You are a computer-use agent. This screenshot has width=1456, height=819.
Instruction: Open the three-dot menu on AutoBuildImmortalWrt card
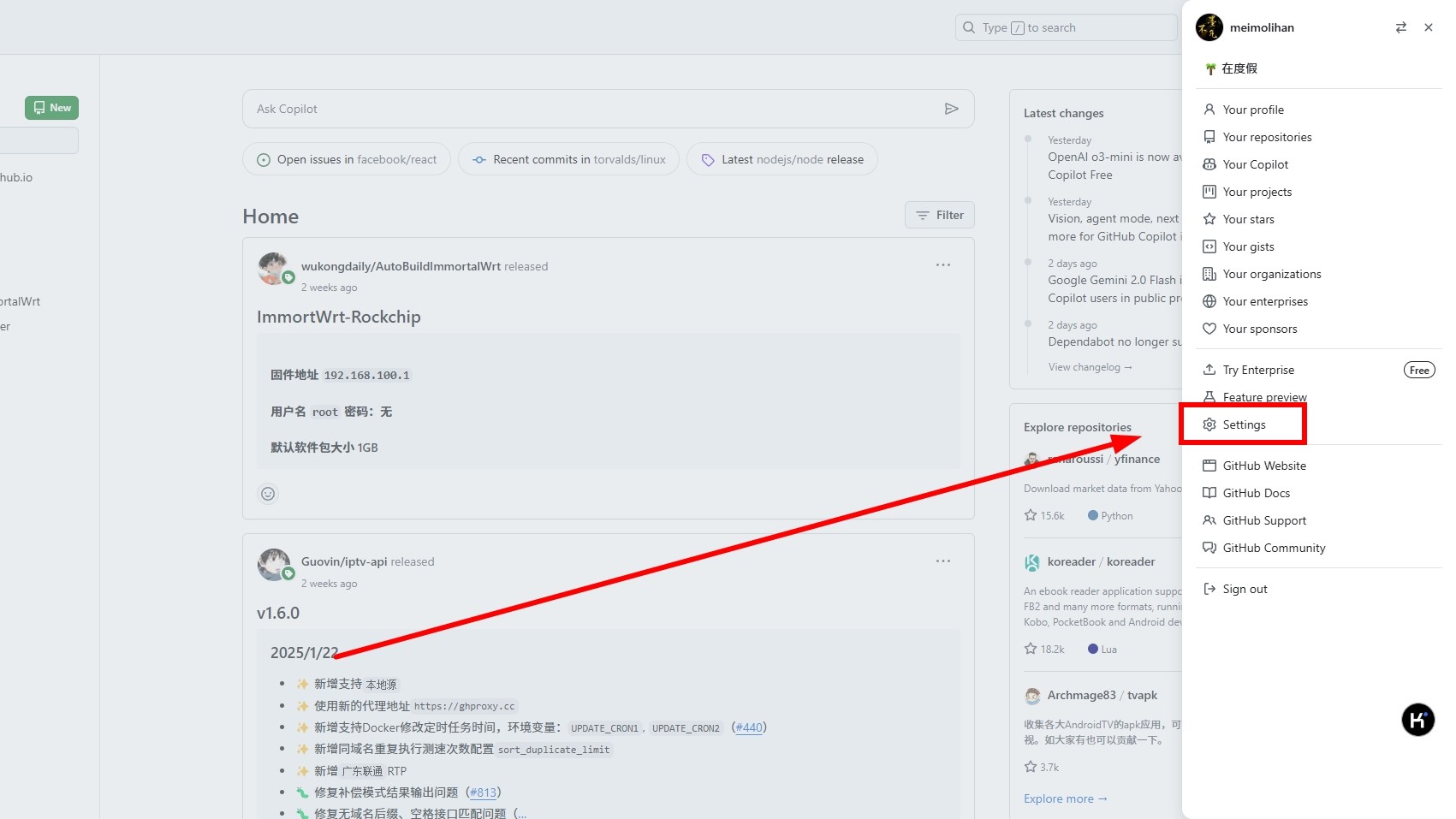tap(943, 265)
